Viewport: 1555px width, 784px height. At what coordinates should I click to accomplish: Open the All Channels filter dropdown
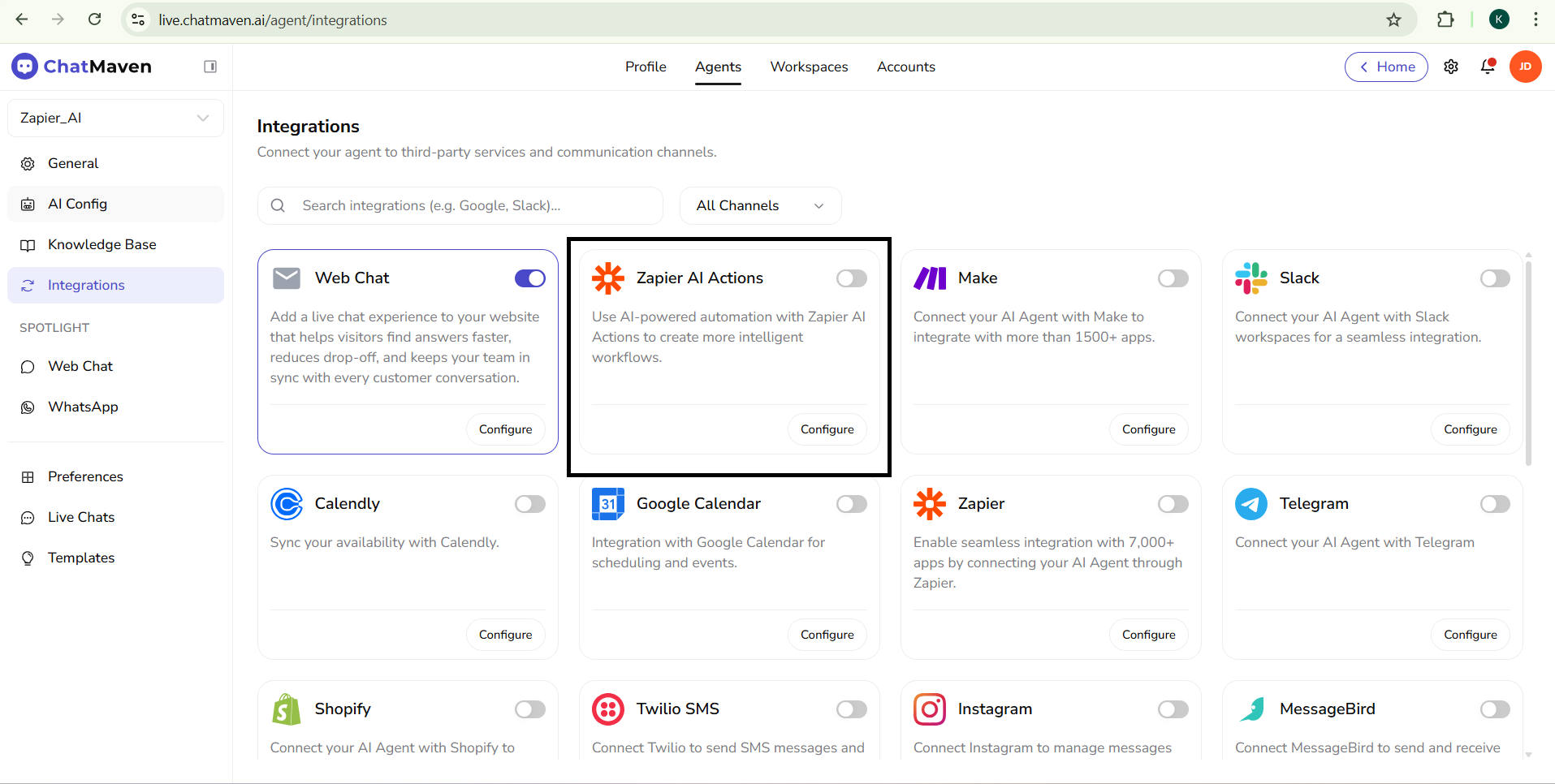coord(759,206)
